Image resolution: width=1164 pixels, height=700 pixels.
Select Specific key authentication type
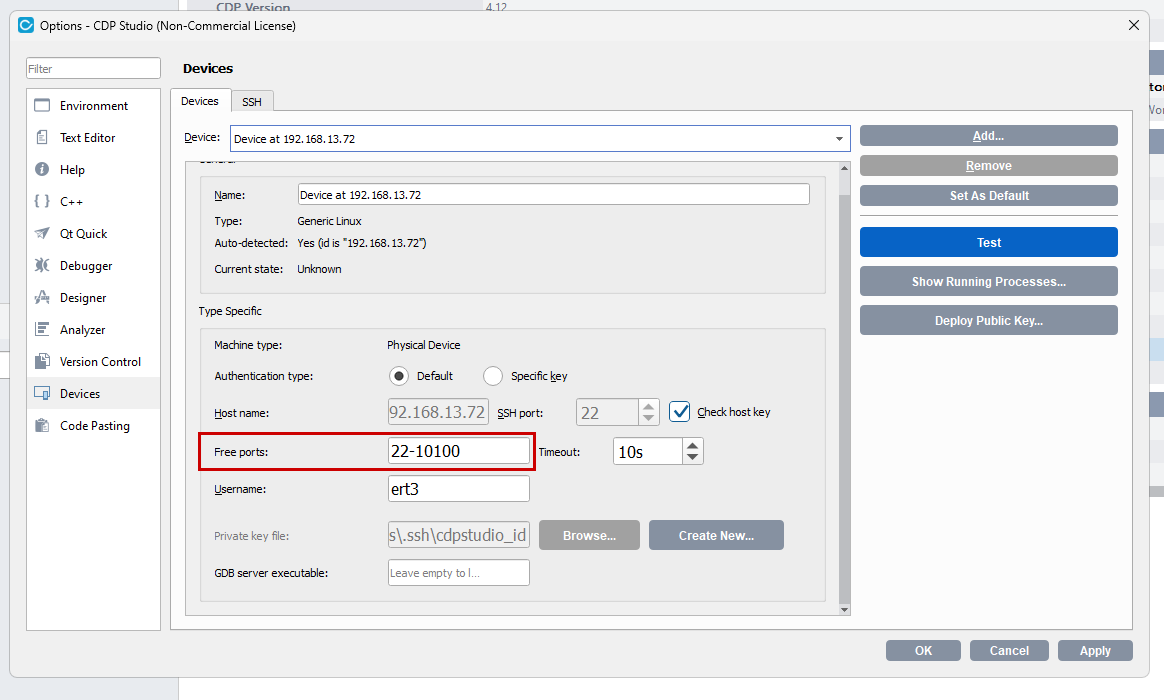(x=493, y=376)
